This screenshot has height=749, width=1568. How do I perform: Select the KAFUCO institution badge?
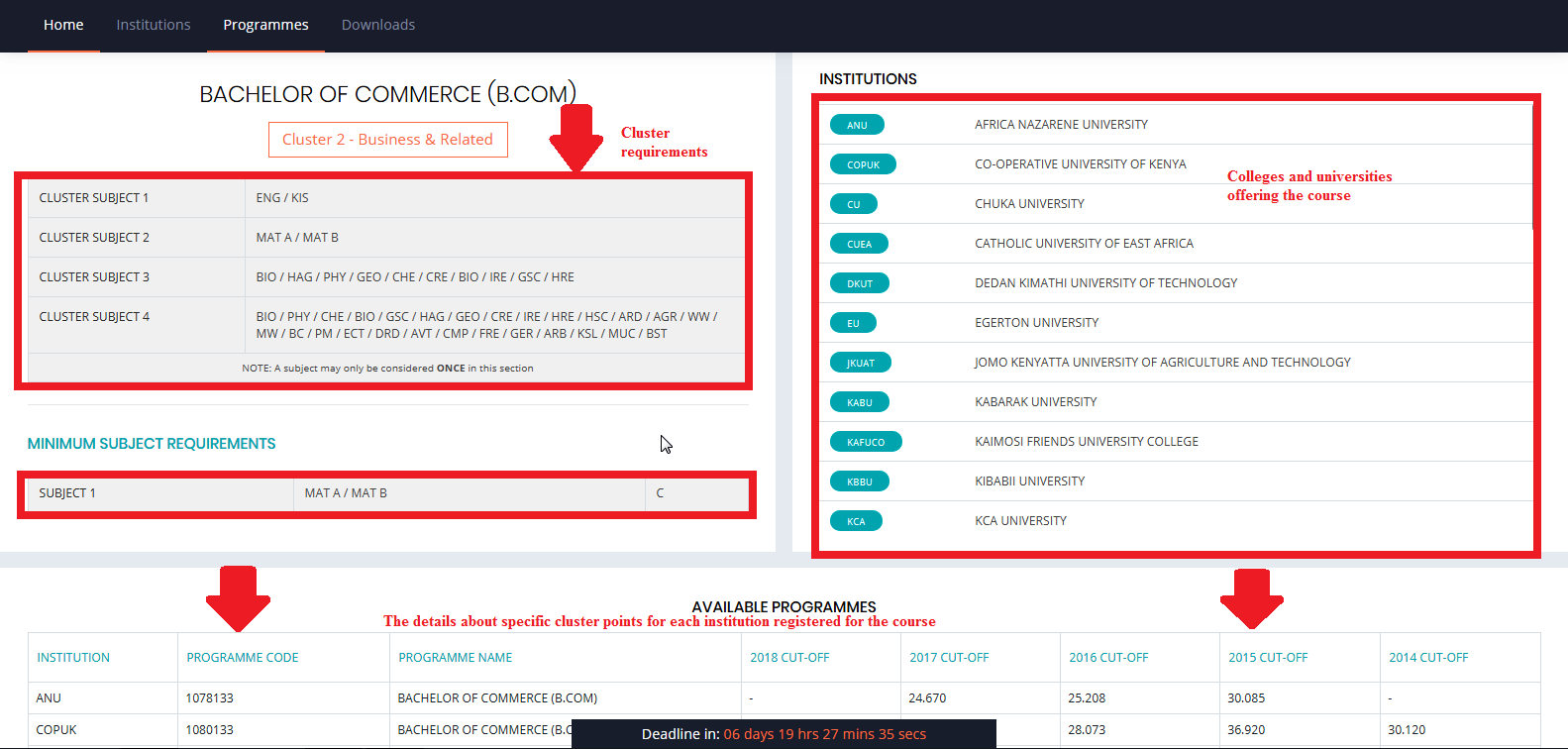point(866,442)
